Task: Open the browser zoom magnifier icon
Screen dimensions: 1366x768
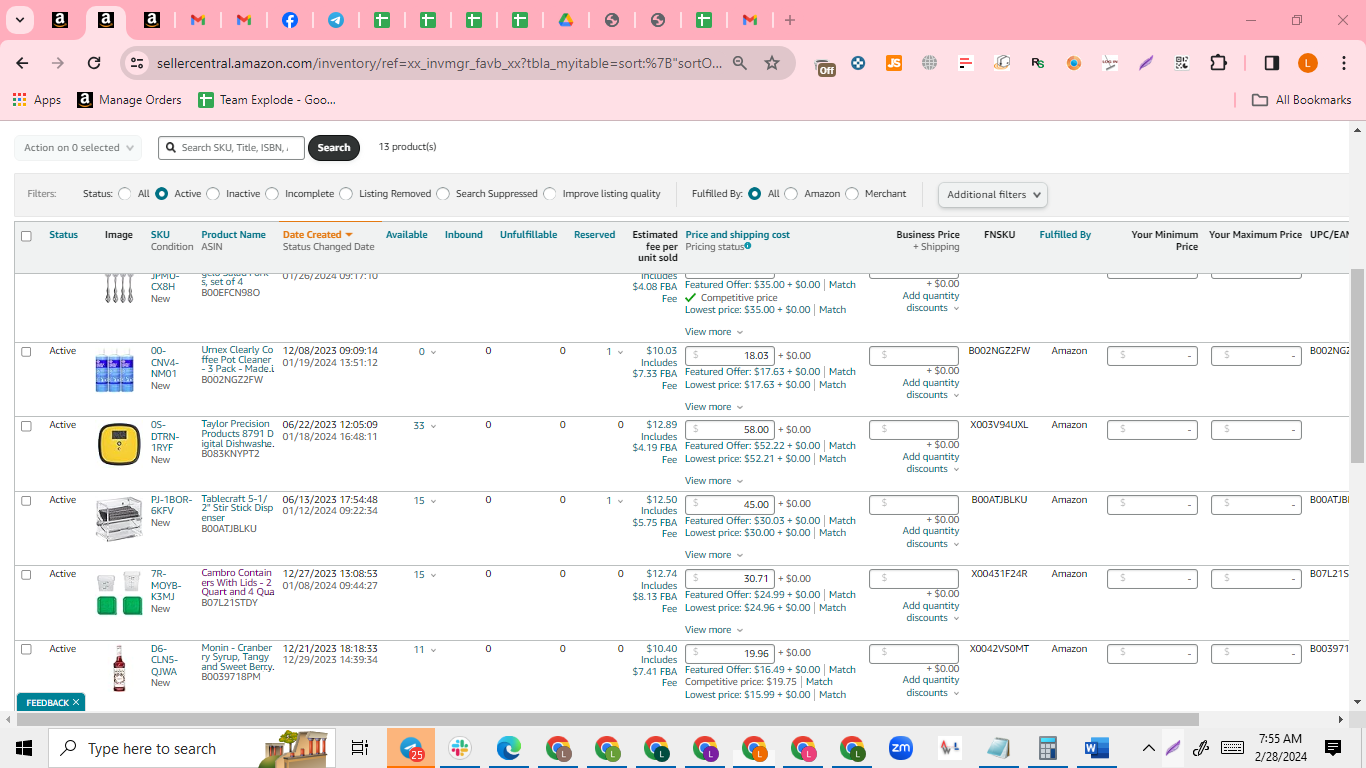Action: point(740,63)
